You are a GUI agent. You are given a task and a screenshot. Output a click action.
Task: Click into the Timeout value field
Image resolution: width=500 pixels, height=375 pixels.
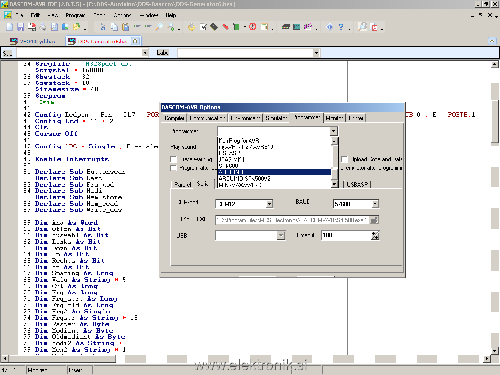[x=346, y=235]
